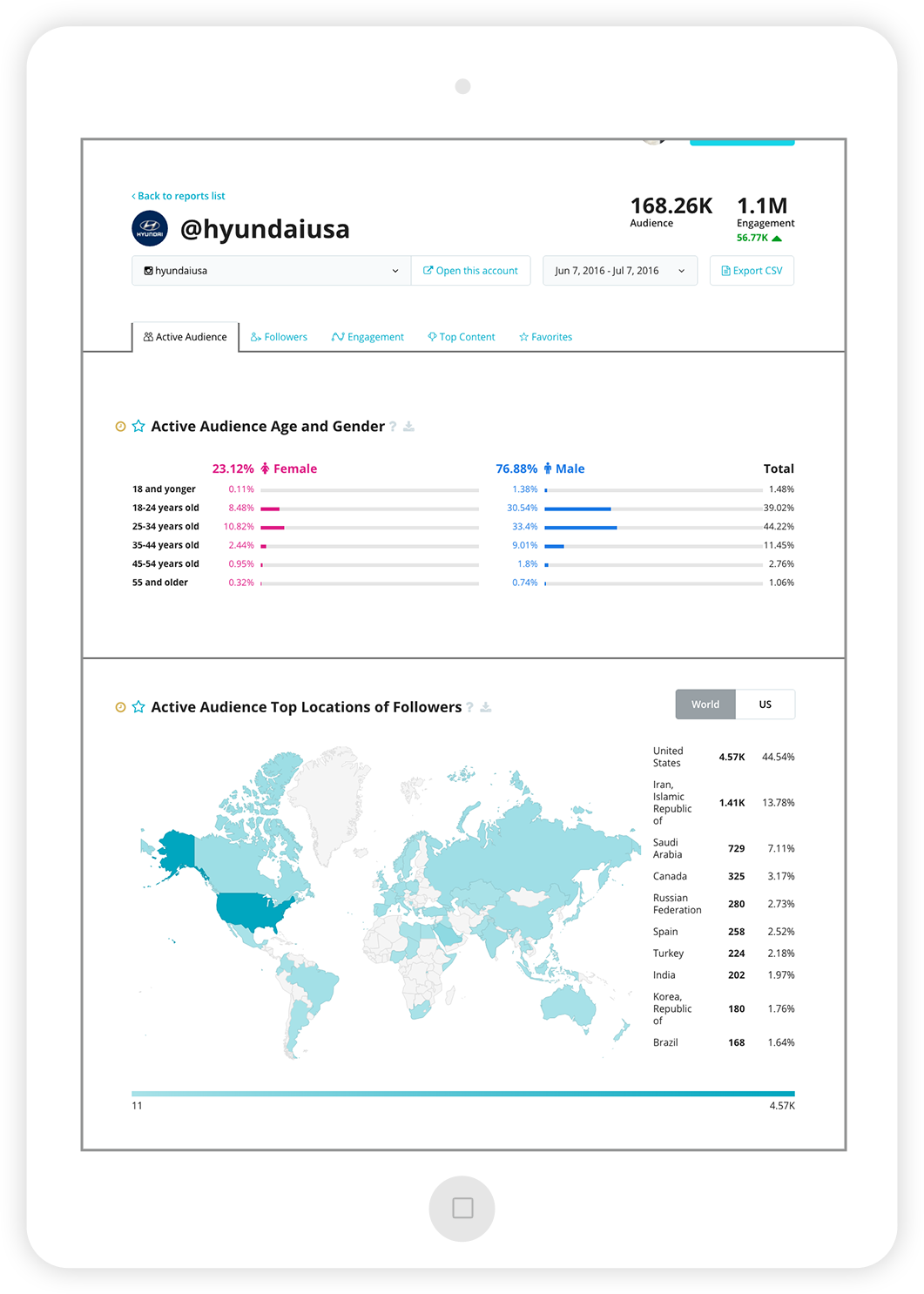
Task: Click the 76.88% Male total
Action: pyautogui.click(x=516, y=468)
